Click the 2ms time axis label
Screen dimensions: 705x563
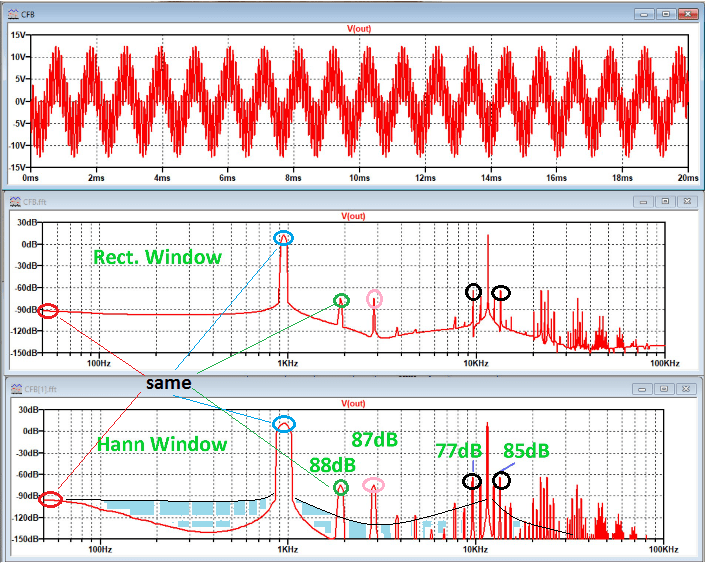tap(96, 178)
